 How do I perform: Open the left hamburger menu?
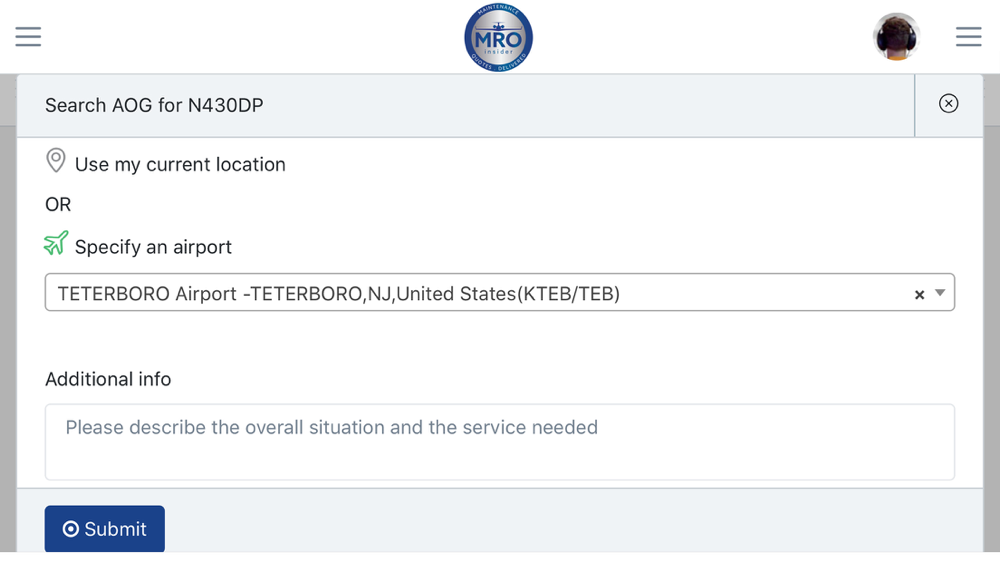coord(28,36)
